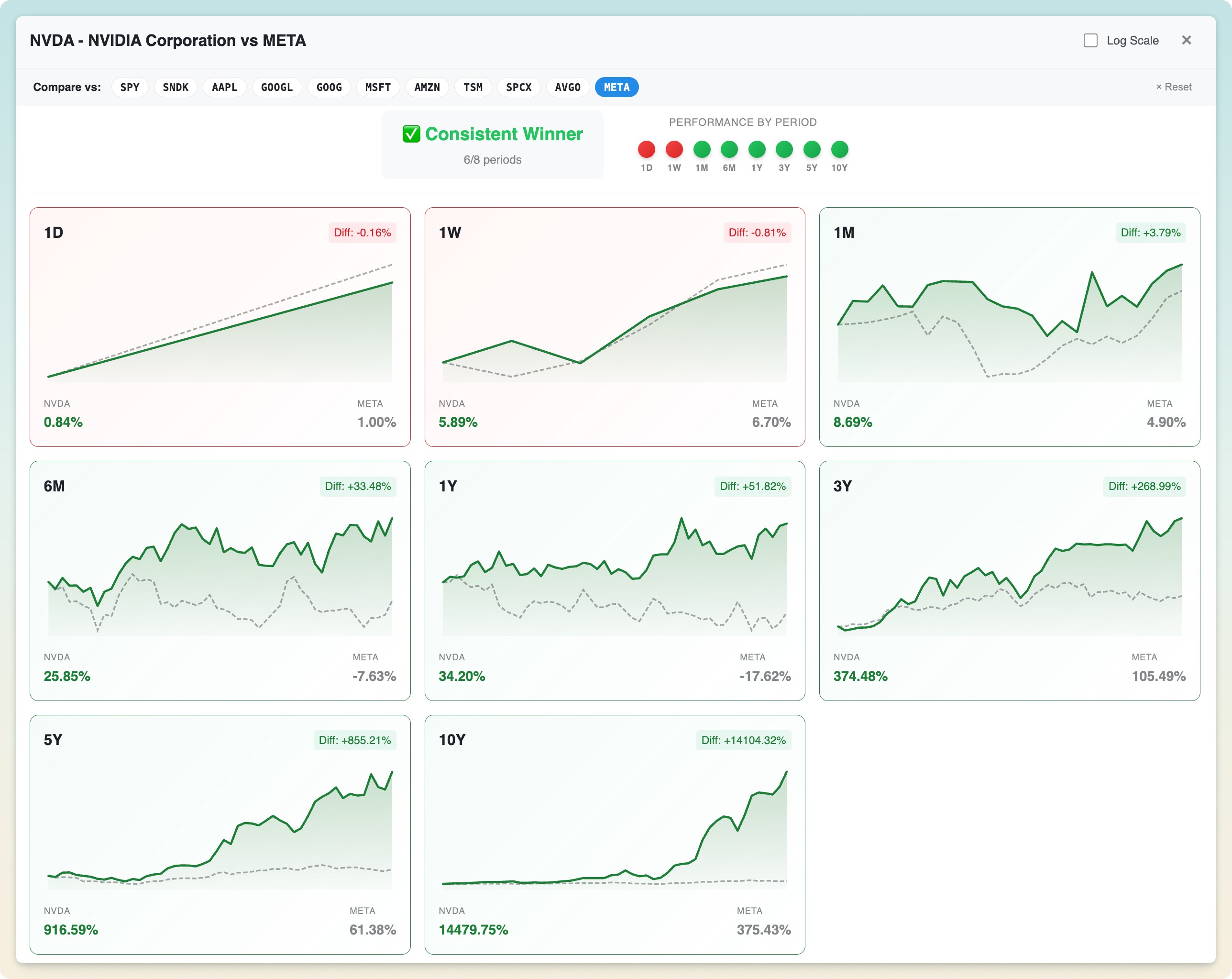Screen dimensions: 1232x979
Task: Switch comparison to AMZN
Action: click(427, 88)
